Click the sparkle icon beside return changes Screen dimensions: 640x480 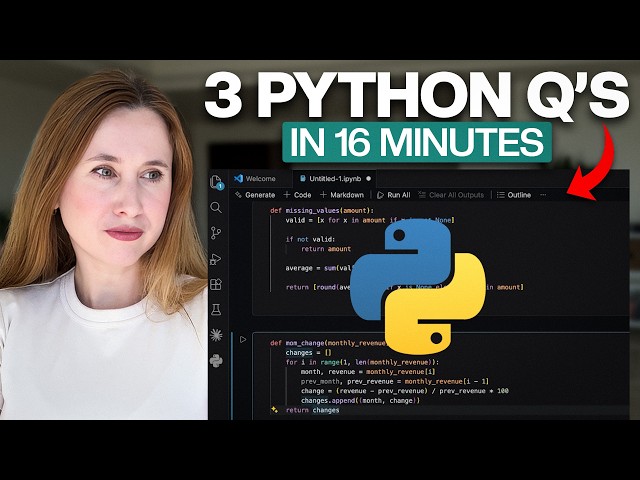[274, 409]
